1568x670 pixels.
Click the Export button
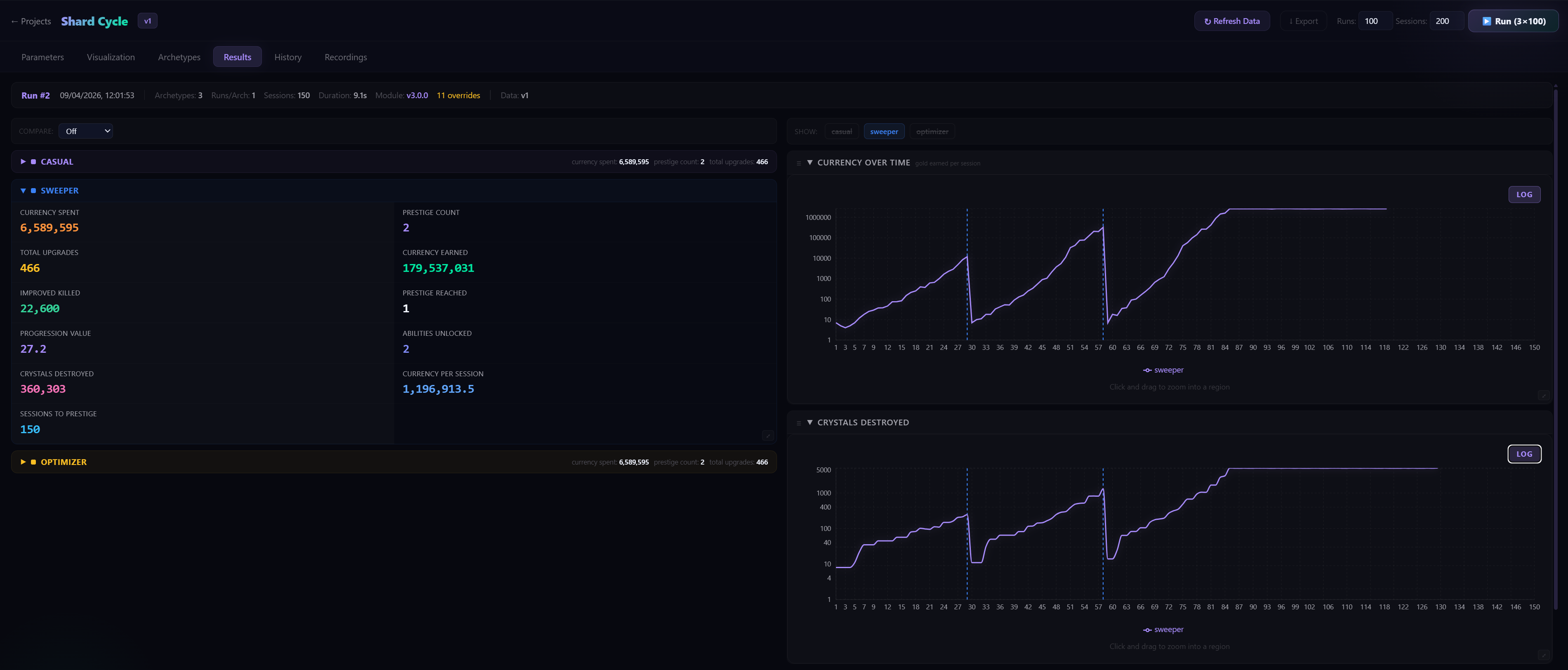point(1302,21)
